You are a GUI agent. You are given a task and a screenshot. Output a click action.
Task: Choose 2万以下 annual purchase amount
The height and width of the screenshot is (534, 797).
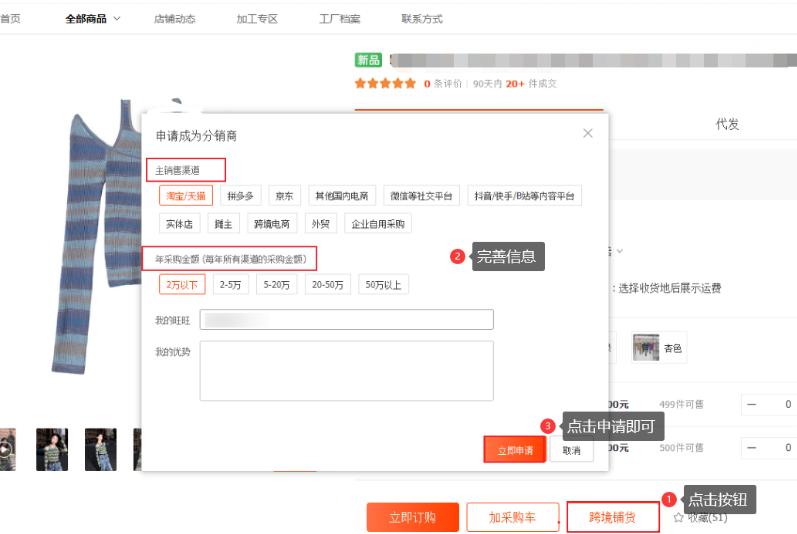181,285
